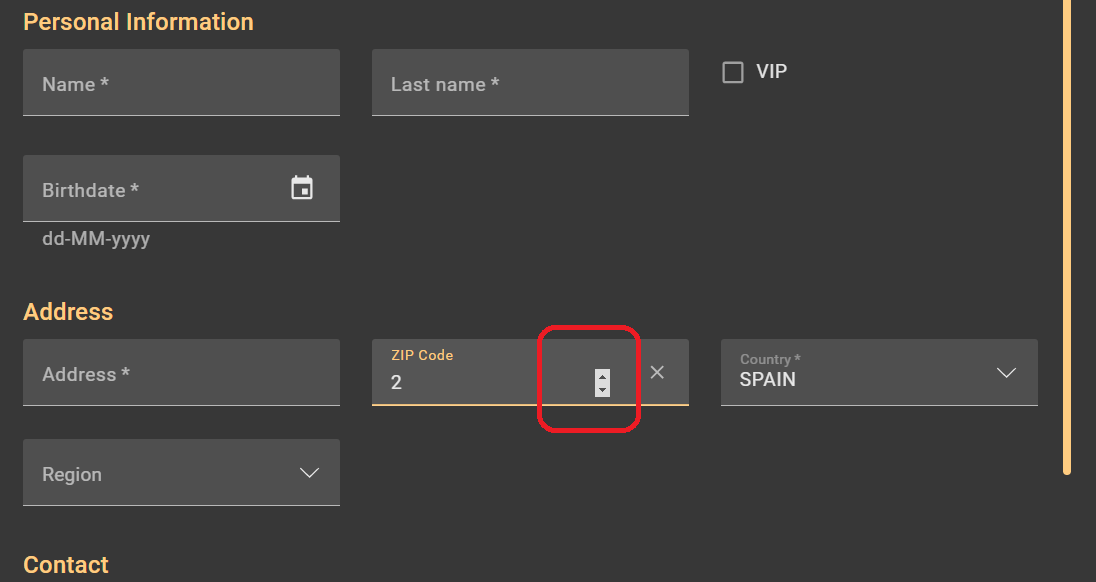Focus the Last name input field
Viewport: 1096px width, 582px height.
pyautogui.click(x=530, y=83)
